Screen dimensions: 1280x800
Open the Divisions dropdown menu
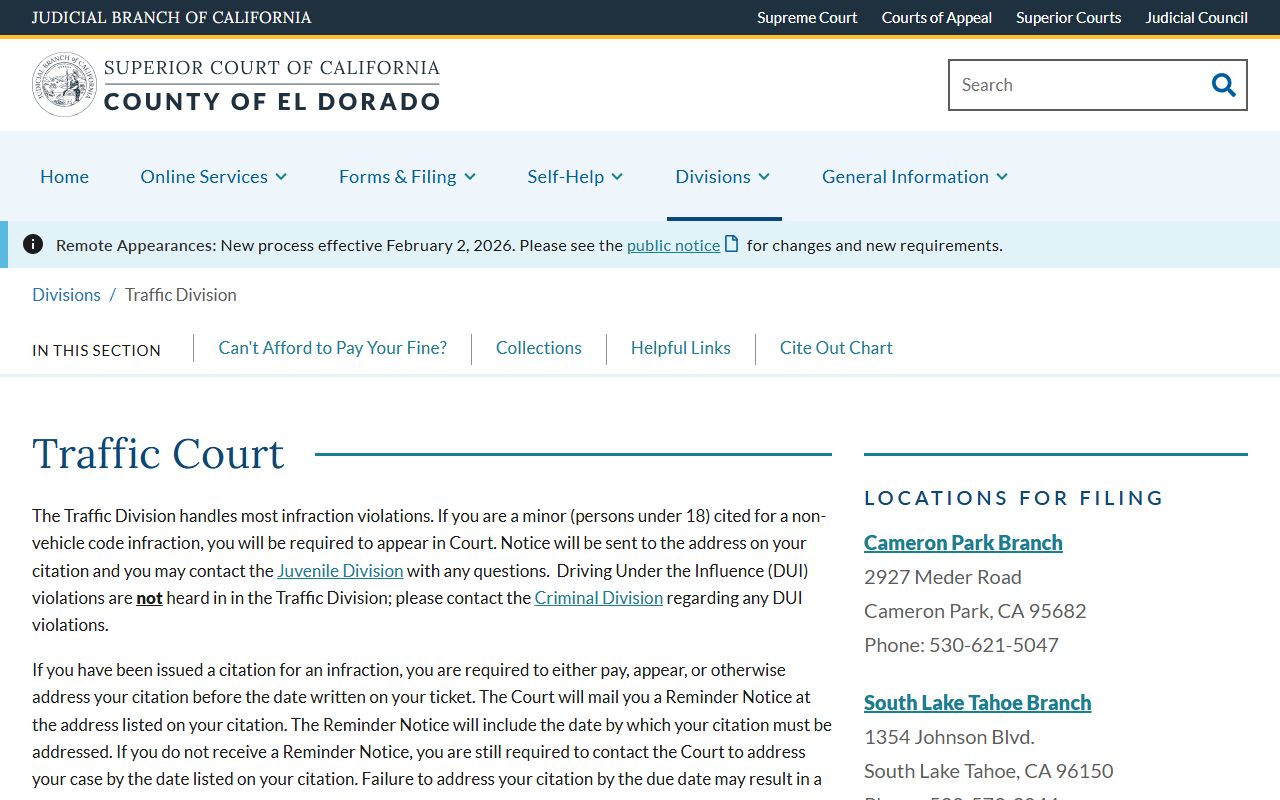pyautogui.click(x=723, y=176)
